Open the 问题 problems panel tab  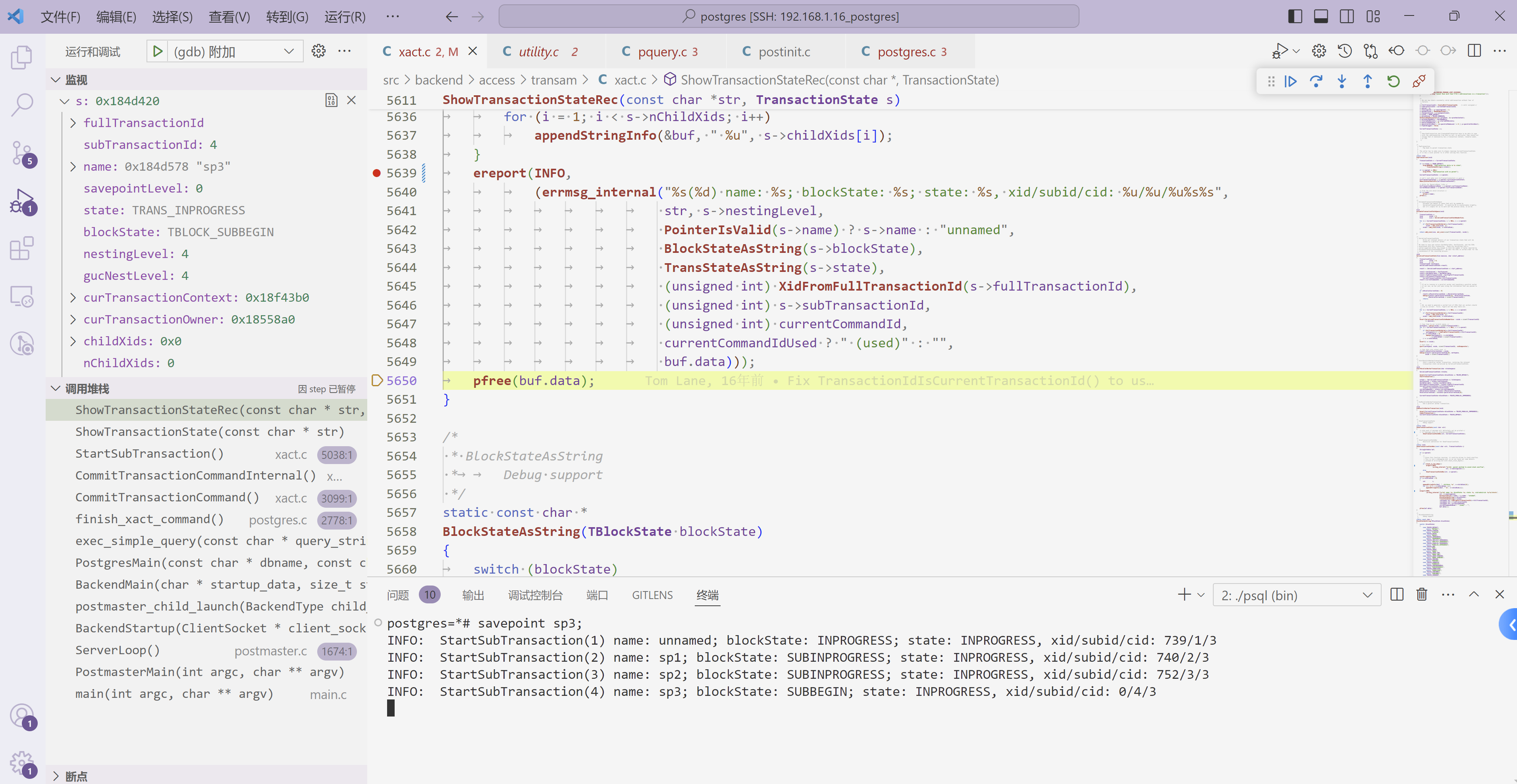pos(398,595)
